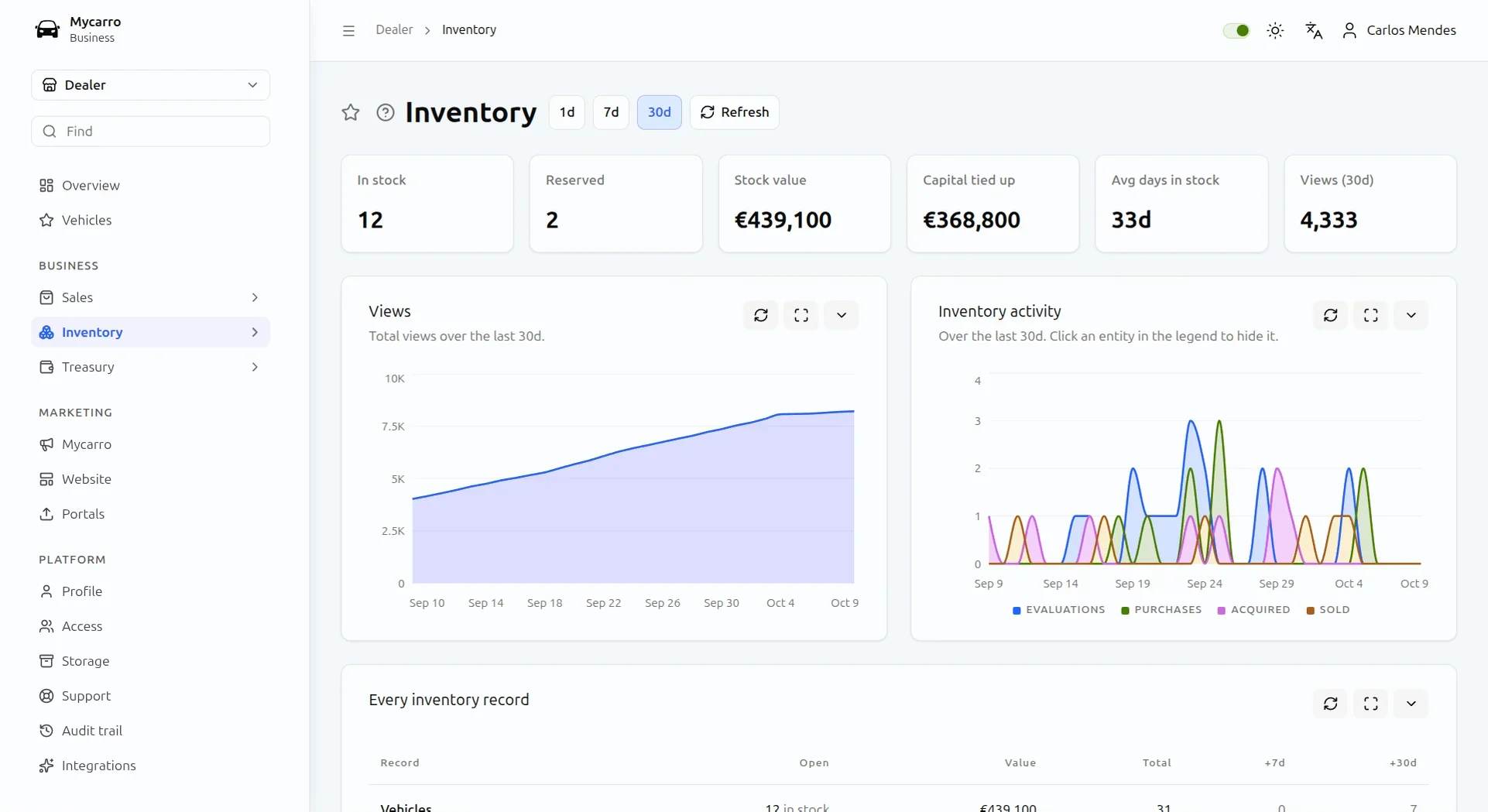Open Support in sidebar
This screenshot has width=1488, height=812.
[151, 696]
